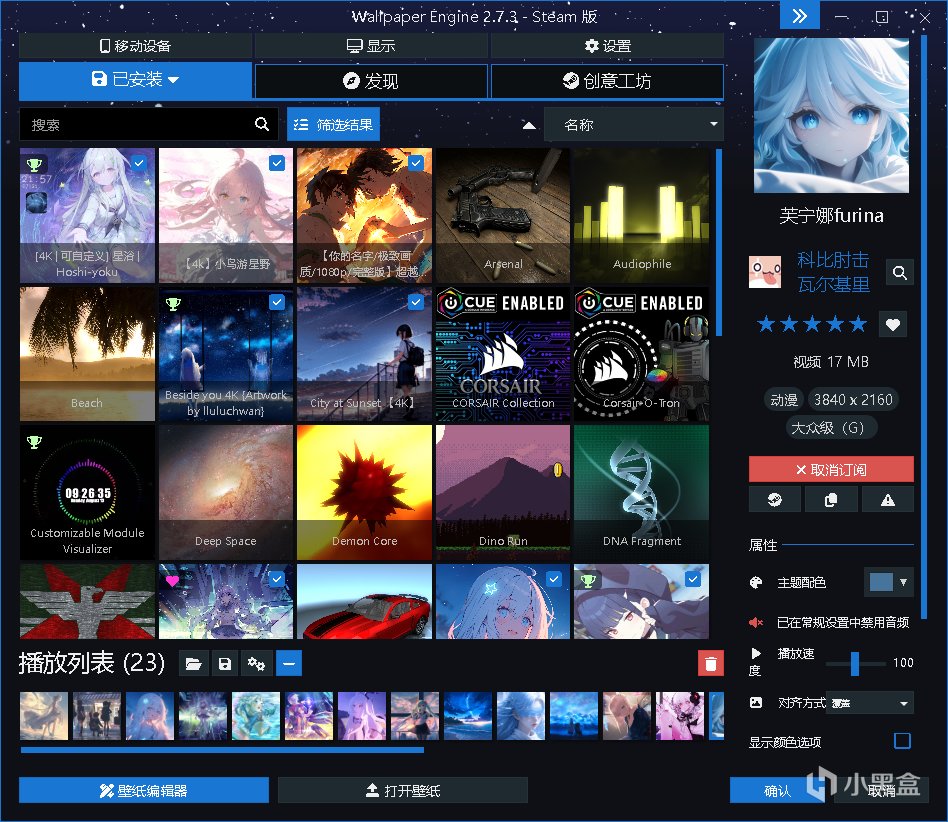This screenshot has width=948, height=822.
Task: Go to the 发现 tab
Action: pyautogui.click(x=371, y=81)
